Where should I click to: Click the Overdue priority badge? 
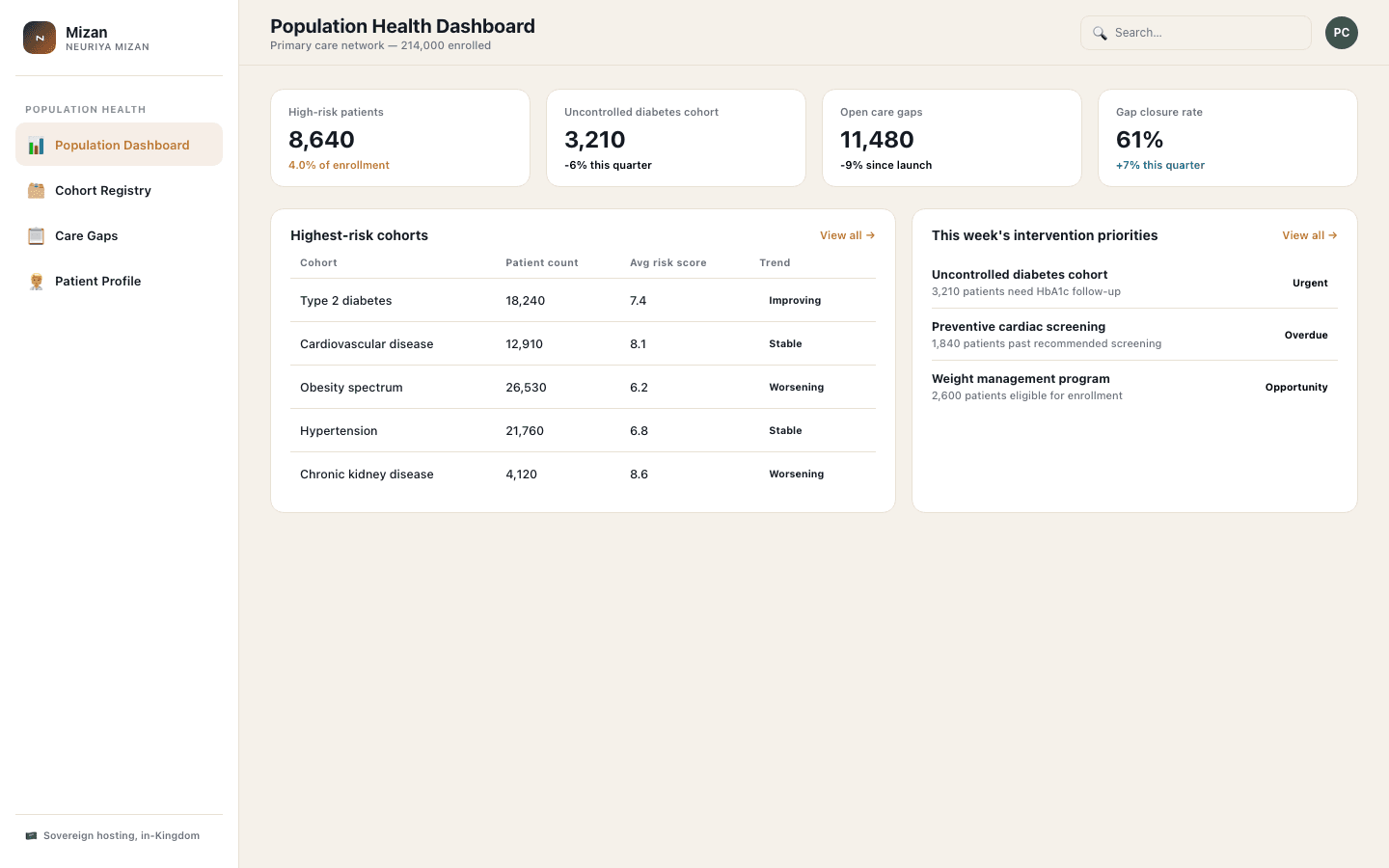point(1306,336)
